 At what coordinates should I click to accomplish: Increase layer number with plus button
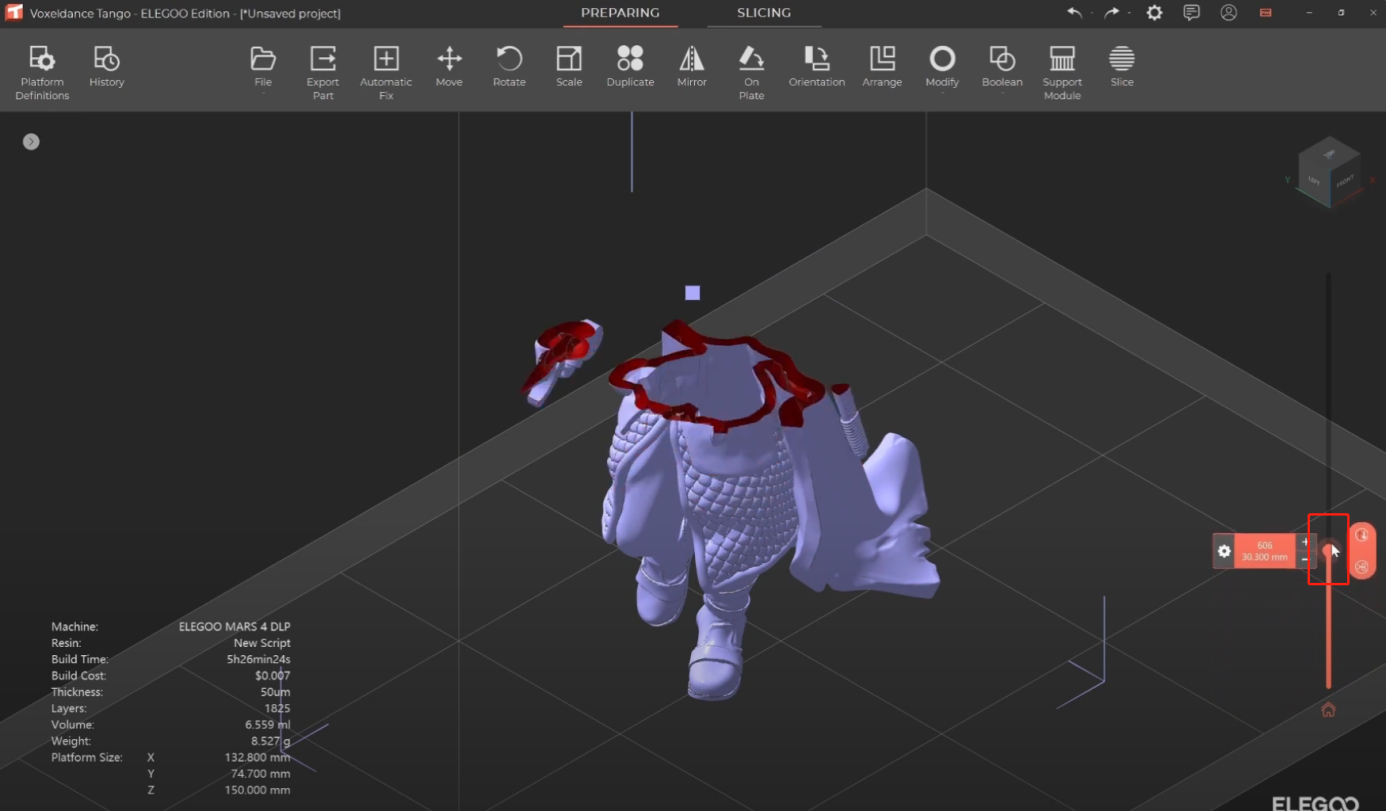(x=1305, y=542)
